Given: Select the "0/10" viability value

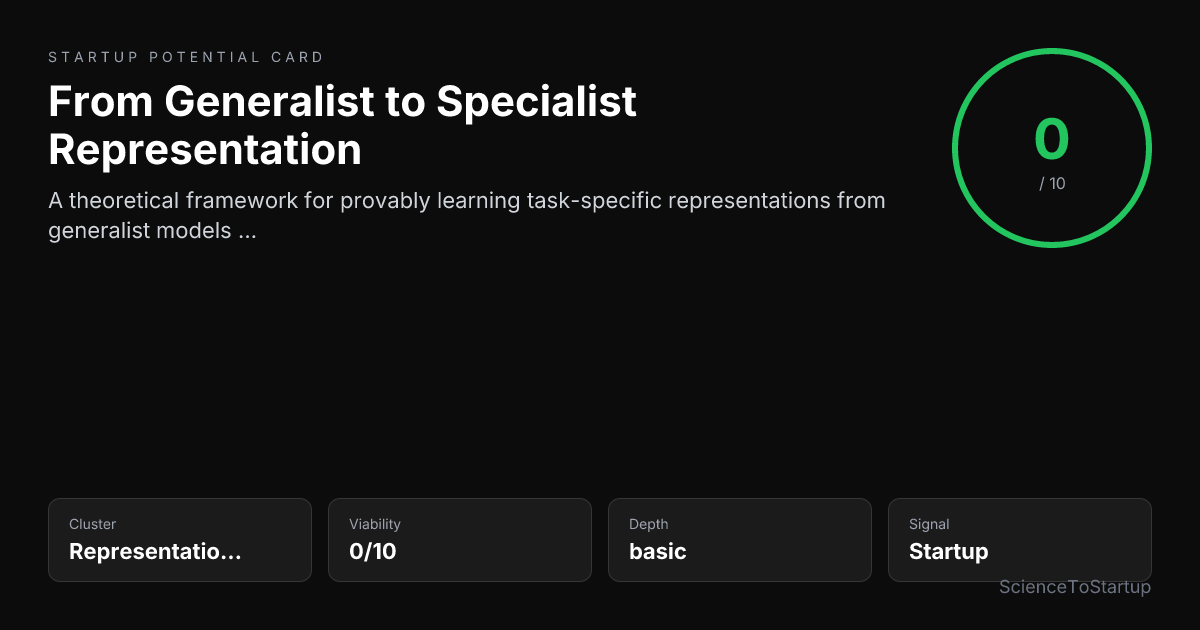Looking at the screenshot, I should tap(373, 551).
